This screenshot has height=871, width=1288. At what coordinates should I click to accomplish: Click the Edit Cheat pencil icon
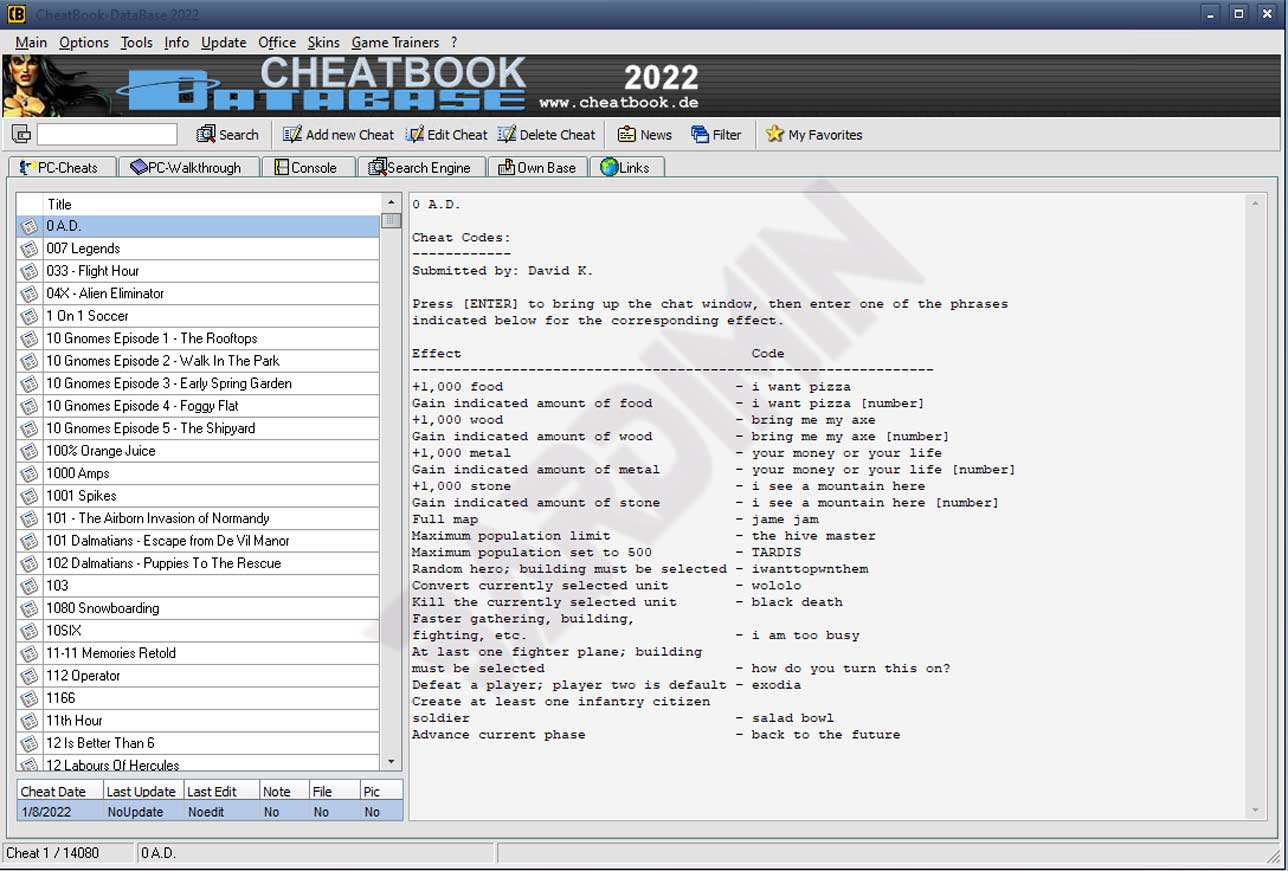(x=414, y=134)
